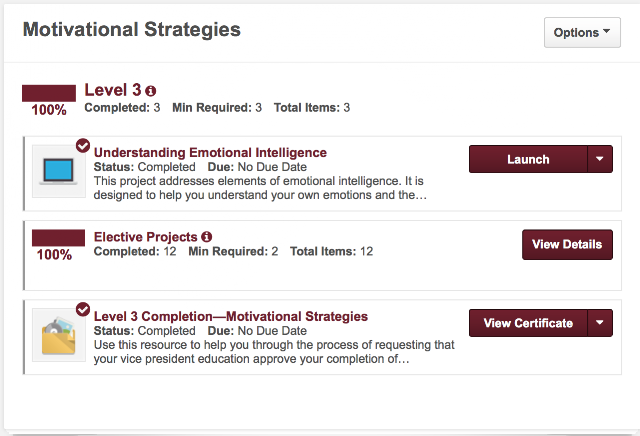Click the Emotional Intelligence project description text
640x436 pixels.
(260, 188)
